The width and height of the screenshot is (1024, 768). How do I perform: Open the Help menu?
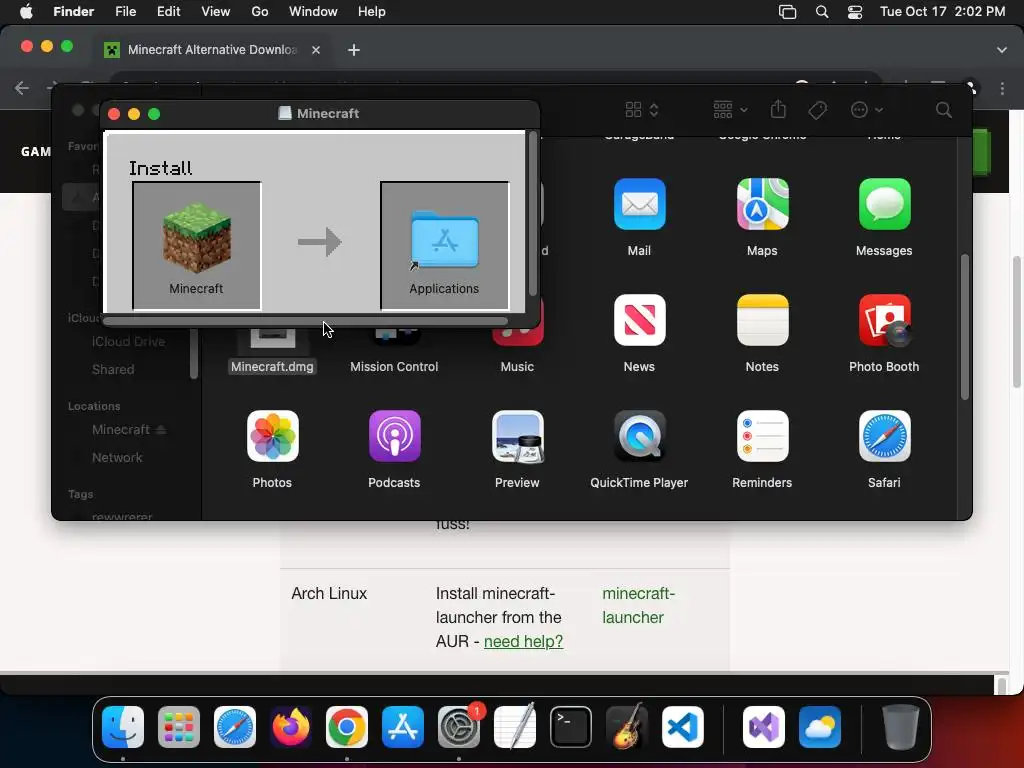point(372,12)
